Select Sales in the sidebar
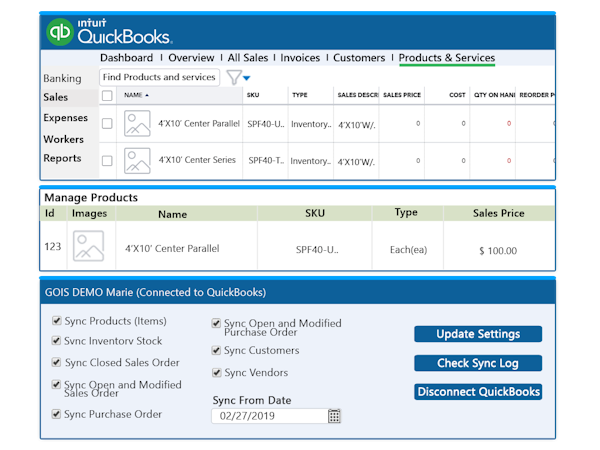This screenshot has width=600, height=450. 55,97
